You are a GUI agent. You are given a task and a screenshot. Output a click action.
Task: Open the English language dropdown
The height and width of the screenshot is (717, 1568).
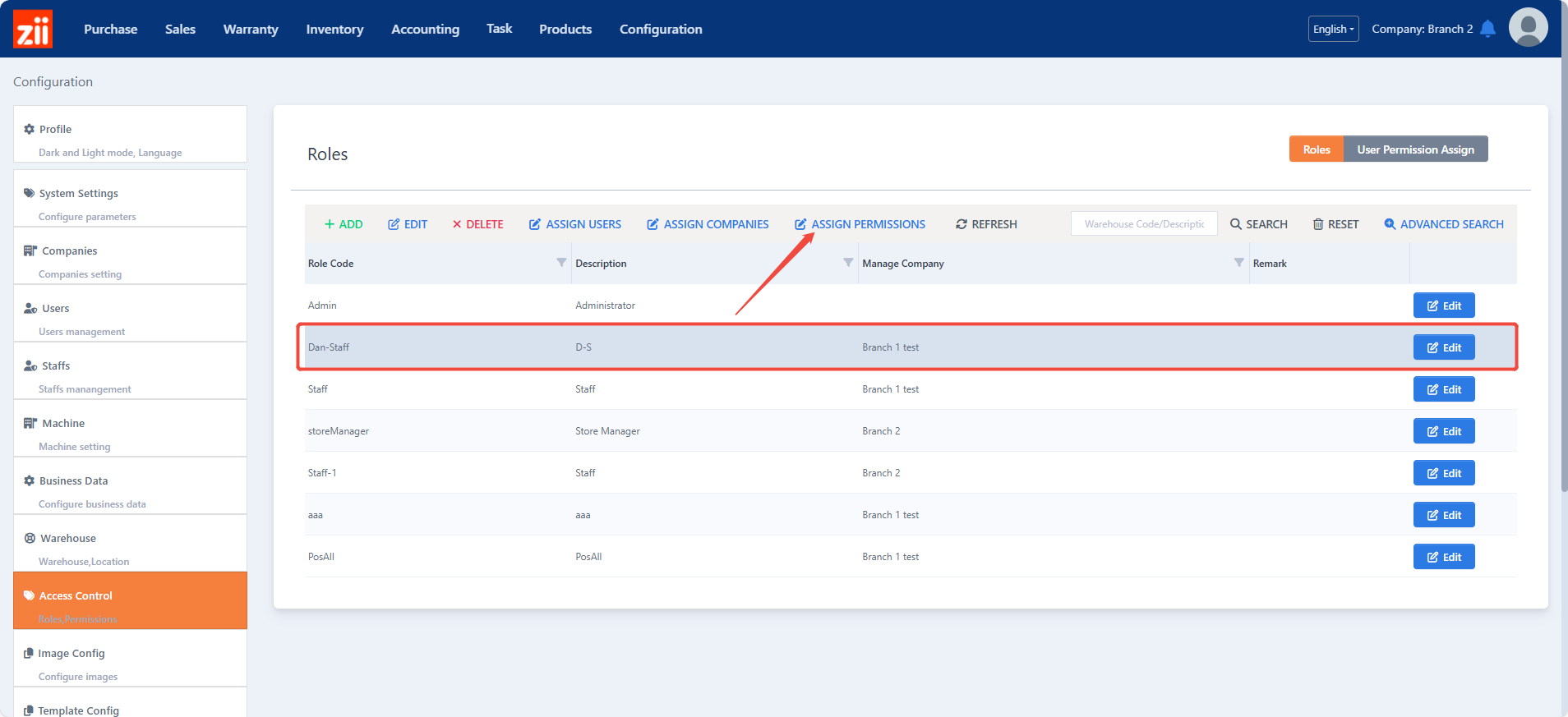click(1333, 29)
